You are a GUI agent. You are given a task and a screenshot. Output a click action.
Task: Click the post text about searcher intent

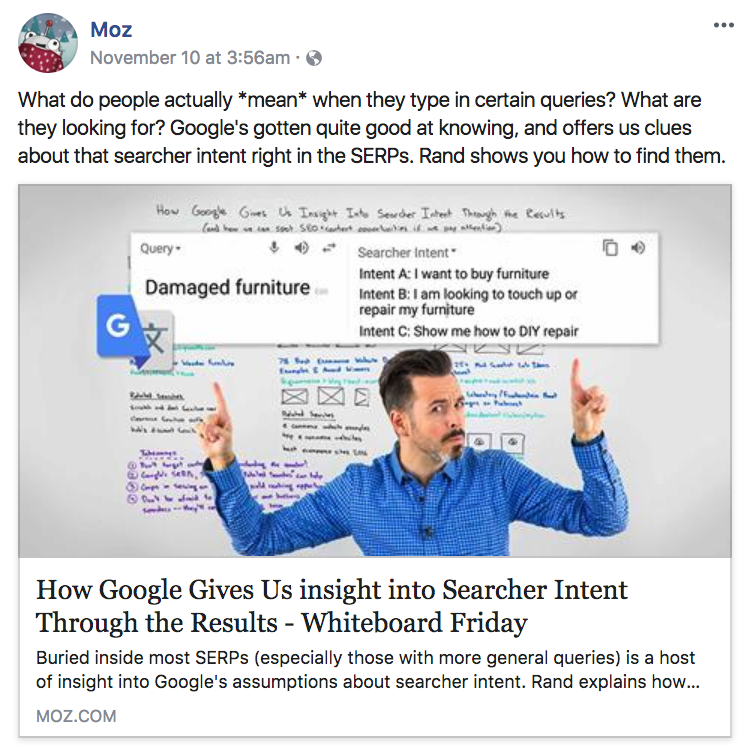[x=372, y=128]
